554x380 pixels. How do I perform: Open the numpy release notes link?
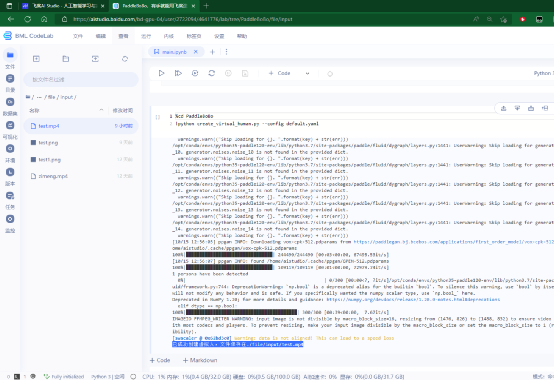point(413,299)
